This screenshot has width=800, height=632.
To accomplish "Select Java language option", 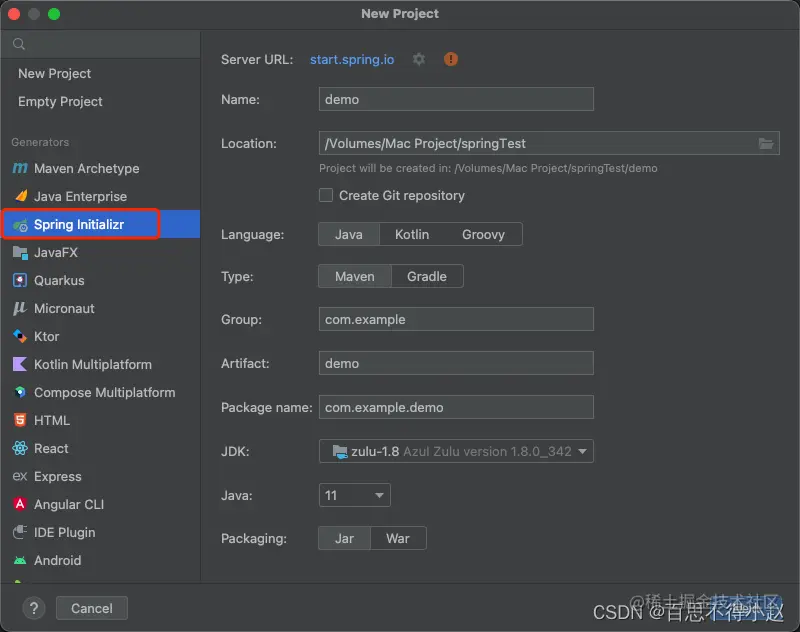I will pos(349,234).
